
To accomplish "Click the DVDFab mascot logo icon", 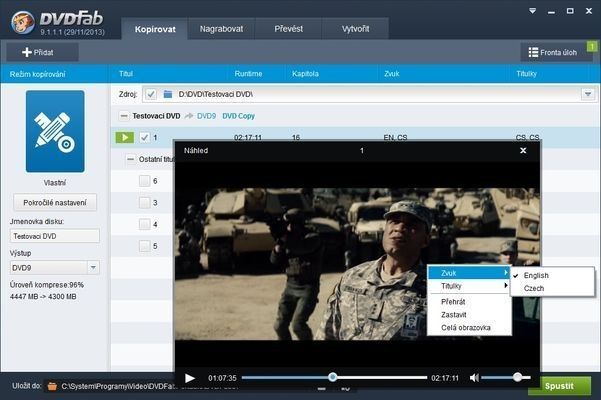I will coord(22,22).
